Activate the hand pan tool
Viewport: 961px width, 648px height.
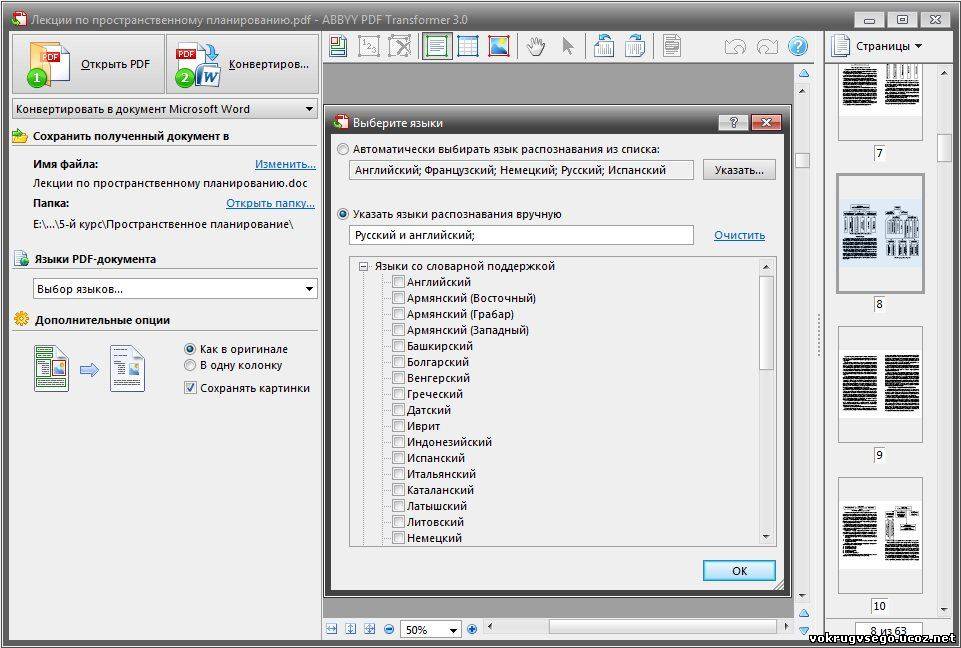tap(536, 46)
